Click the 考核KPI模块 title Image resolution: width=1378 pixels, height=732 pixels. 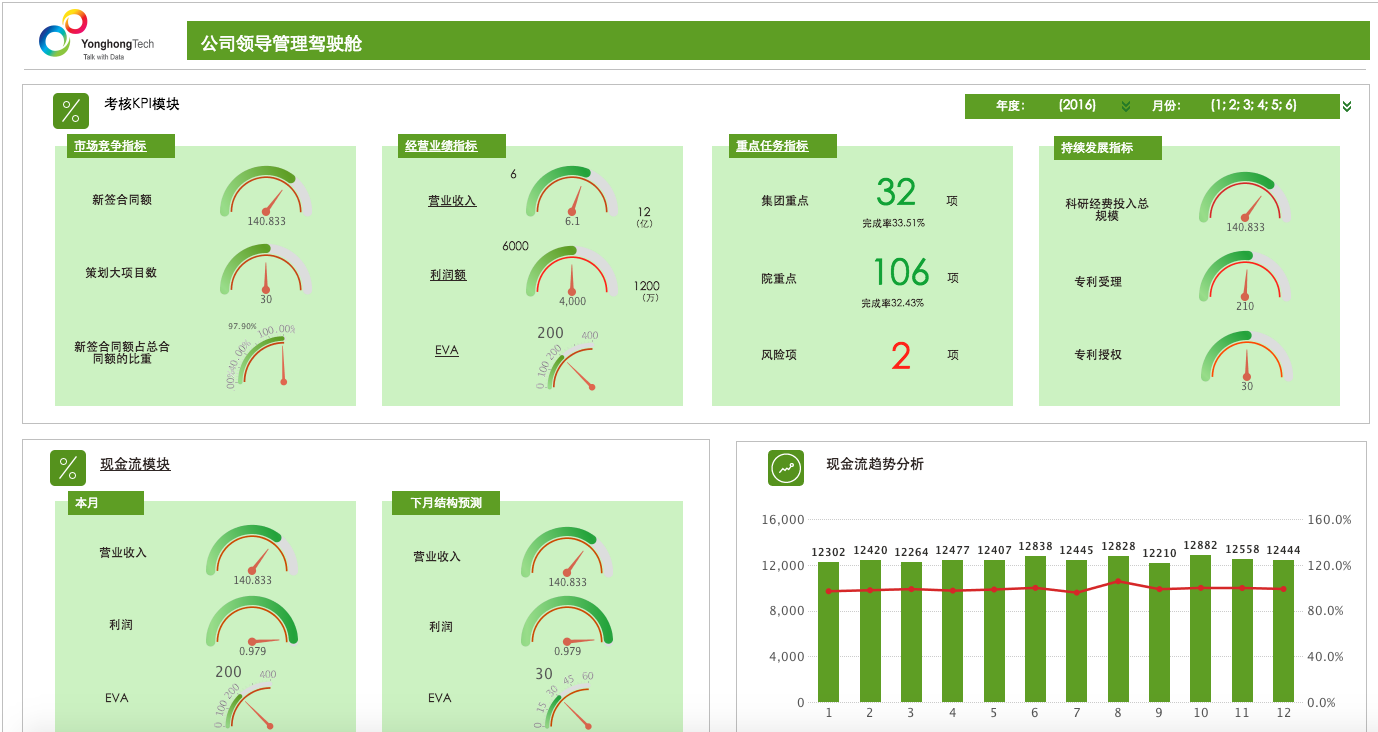(142, 104)
